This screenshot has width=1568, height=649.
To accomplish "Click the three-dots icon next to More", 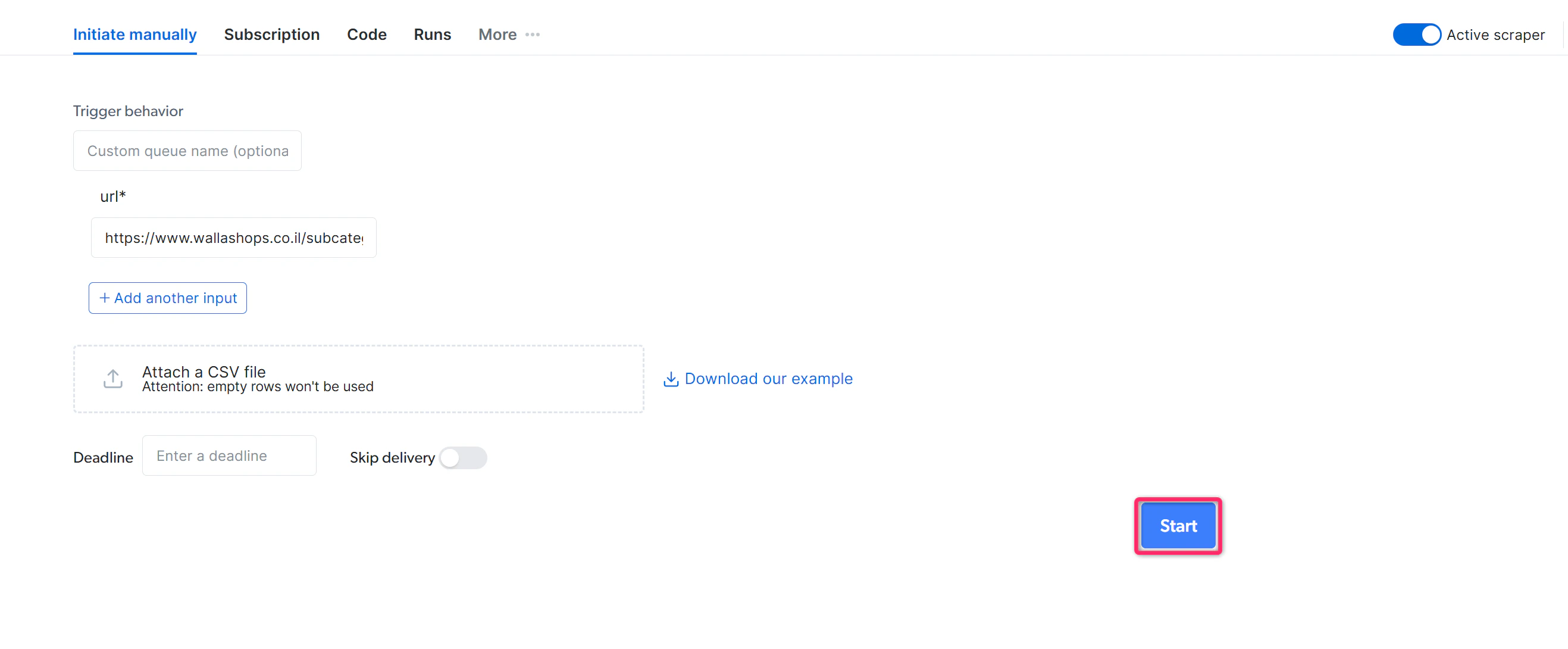I will (x=532, y=35).
